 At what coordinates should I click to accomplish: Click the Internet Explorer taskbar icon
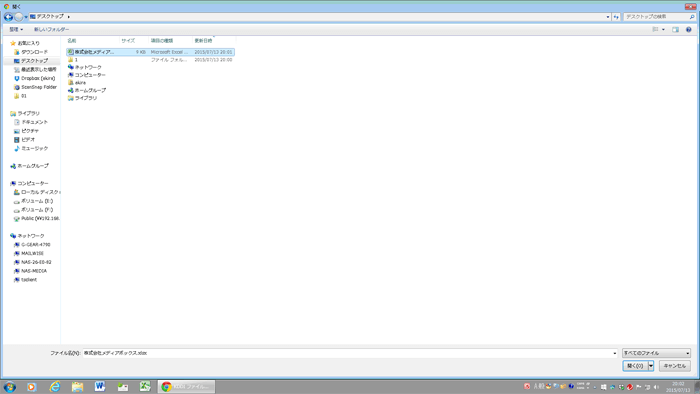[x=54, y=386]
